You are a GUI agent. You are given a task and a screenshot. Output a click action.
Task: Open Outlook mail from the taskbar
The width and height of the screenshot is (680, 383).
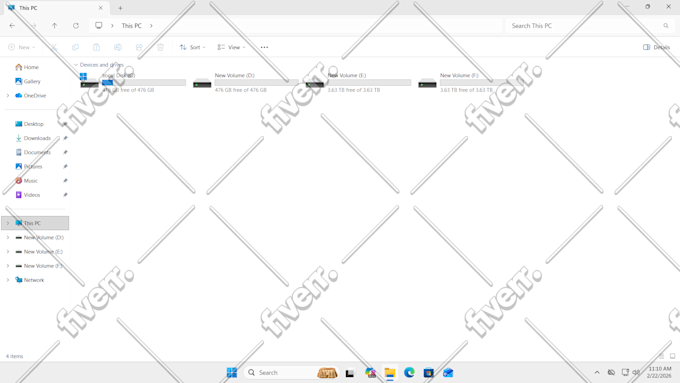click(448, 373)
